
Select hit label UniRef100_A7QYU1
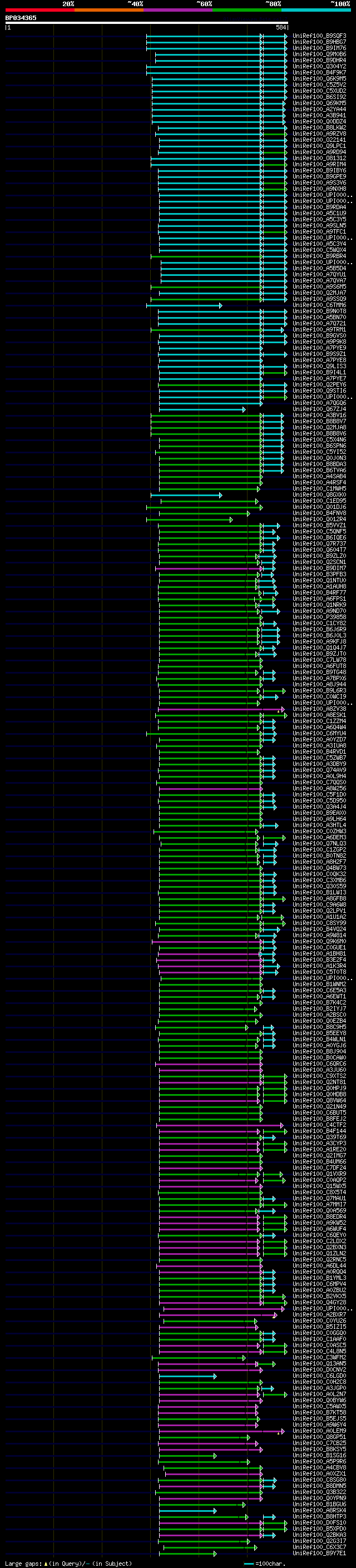[319, 275]
